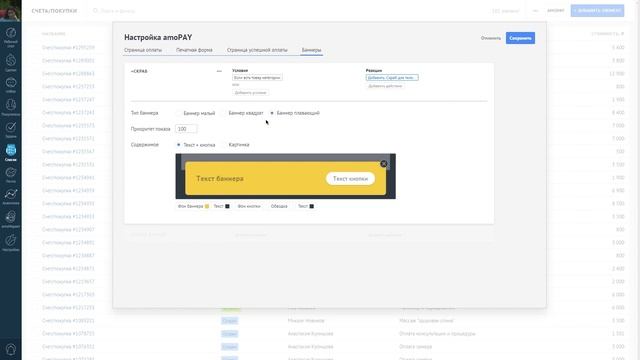This screenshot has height=360, width=640.
Task: Click Отменить in the amoPAY dialog
Action: tap(491, 38)
